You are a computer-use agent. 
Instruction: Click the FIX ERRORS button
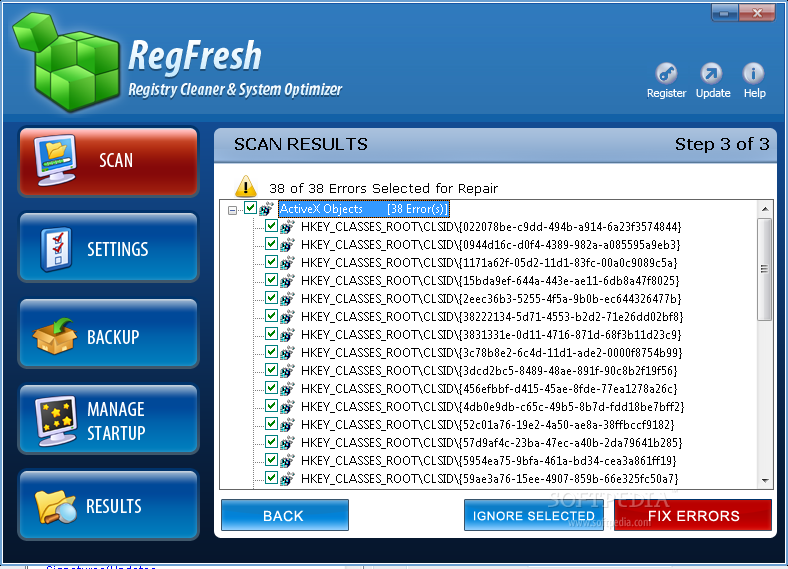point(693,515)
